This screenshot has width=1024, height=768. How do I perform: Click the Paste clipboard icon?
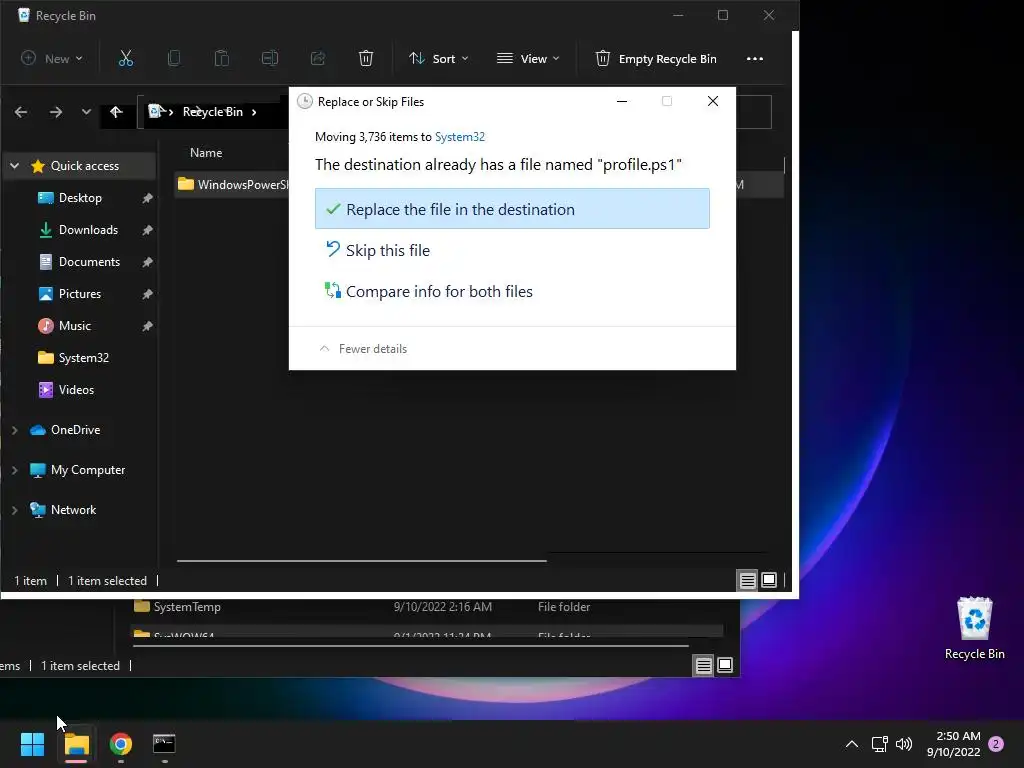click(221, 58)
